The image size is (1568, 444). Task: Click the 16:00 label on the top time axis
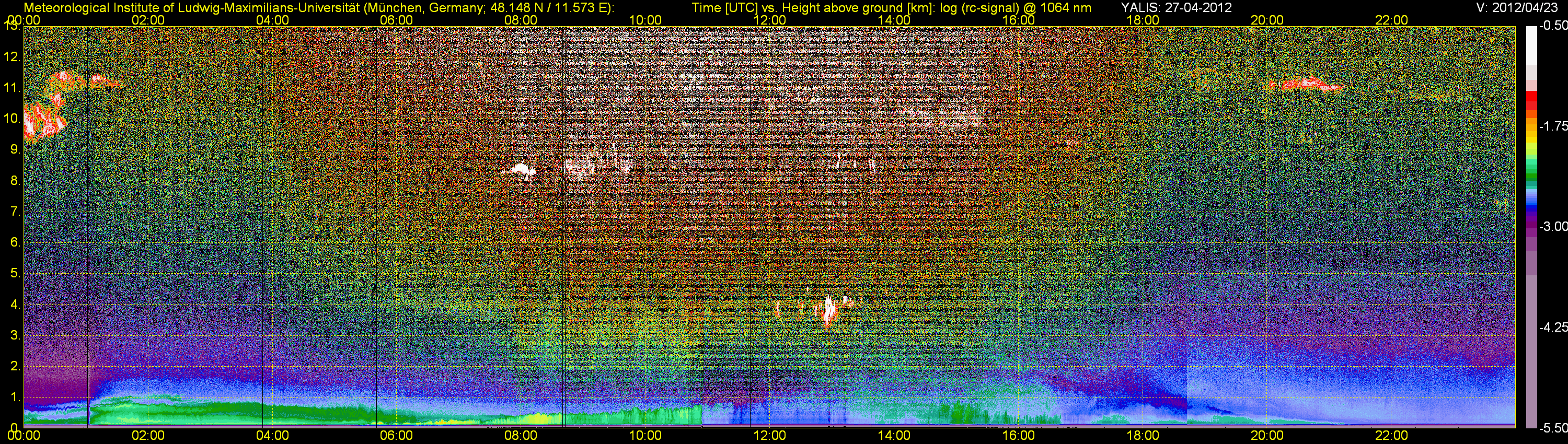(1018, 20)
